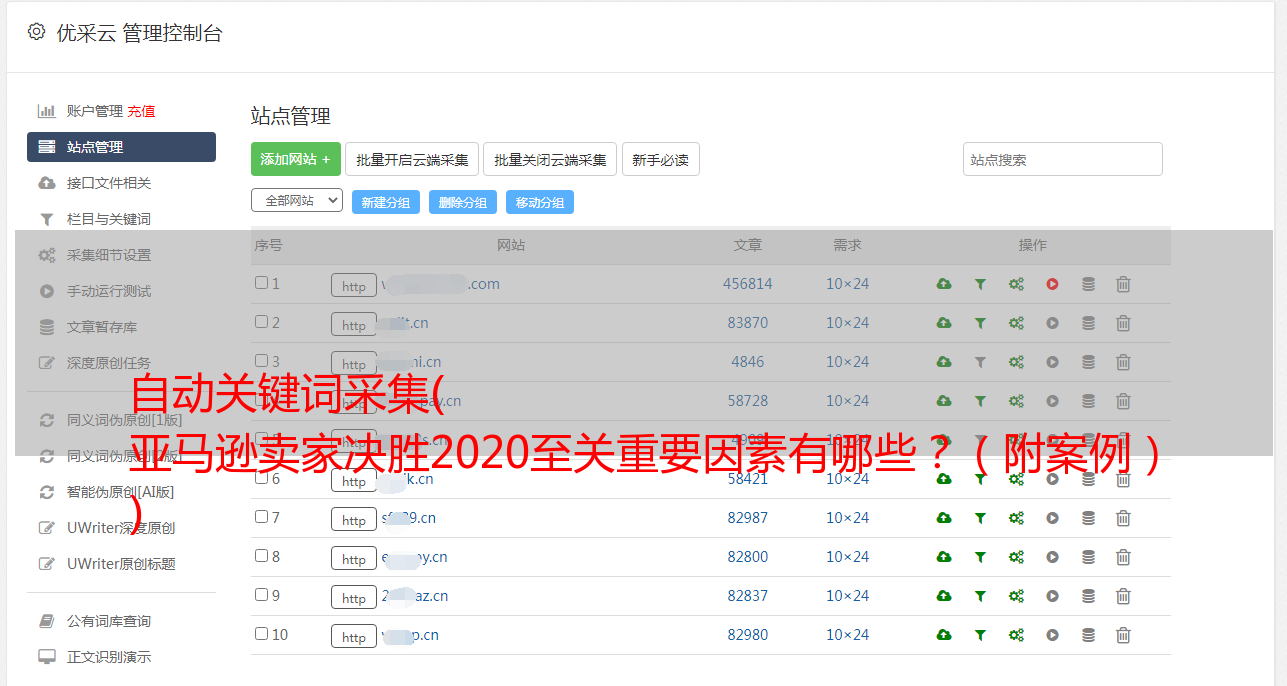Select 站点管理 in the sidebar

(x=121, y=147)
